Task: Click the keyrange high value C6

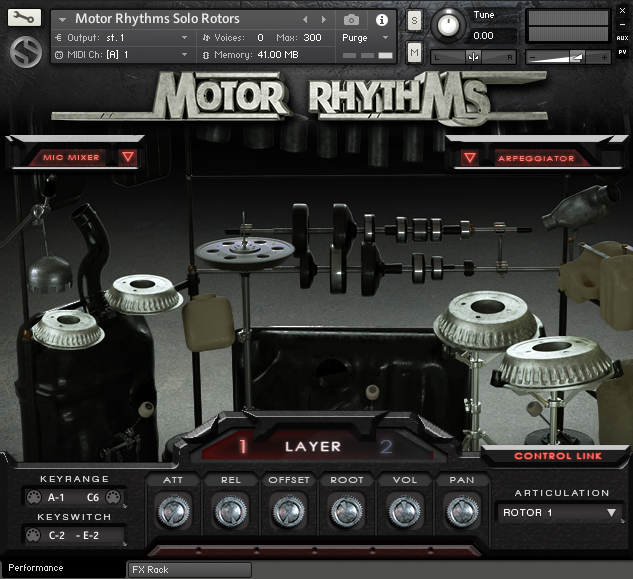Action: [x=93, y=497]
